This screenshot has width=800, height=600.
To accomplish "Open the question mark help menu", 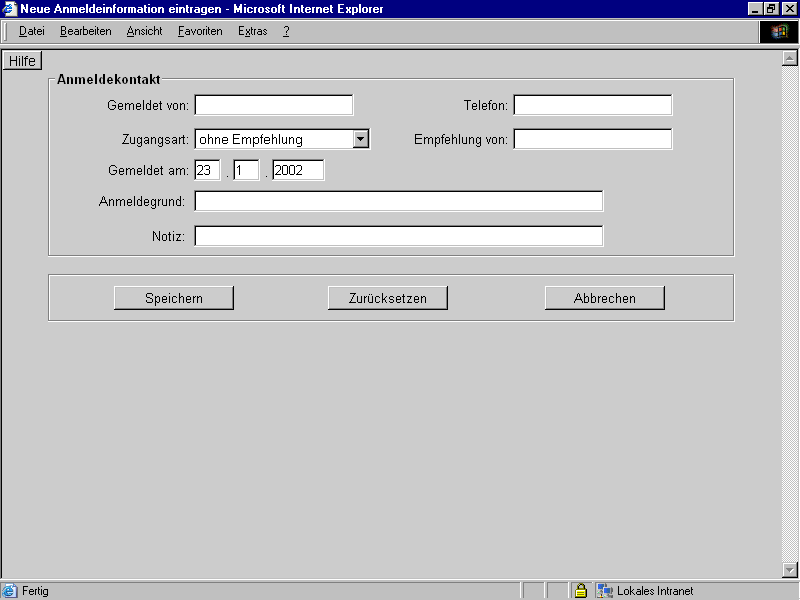I will point(286,31).
